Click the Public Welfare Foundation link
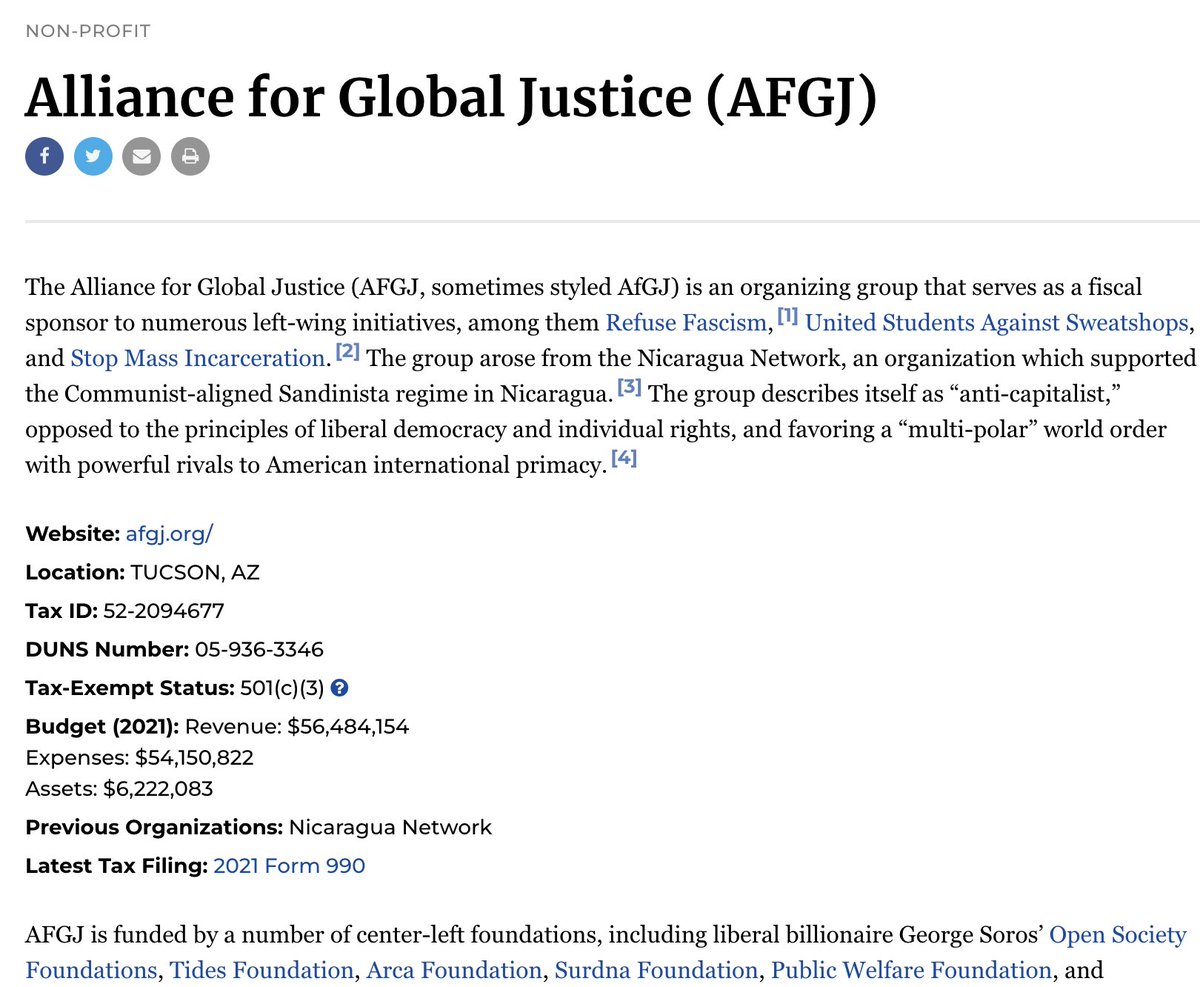The width and height of the screenshot is (1200, 987). 910,970
